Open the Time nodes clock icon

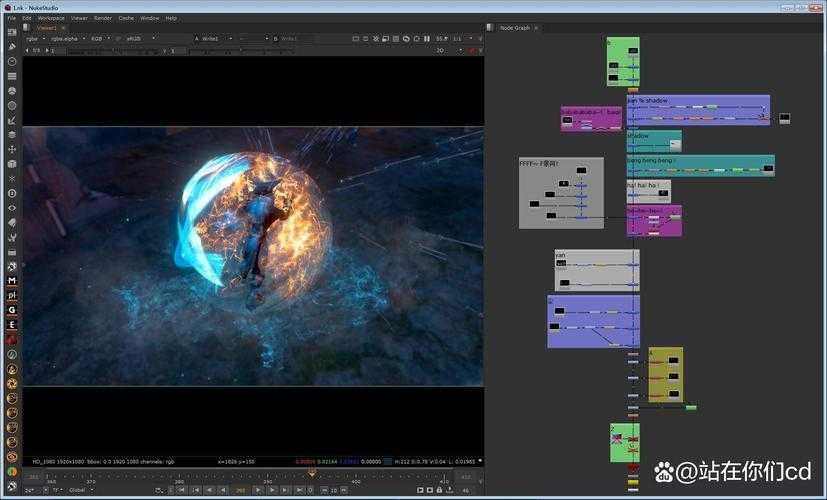tap(12, 61)
